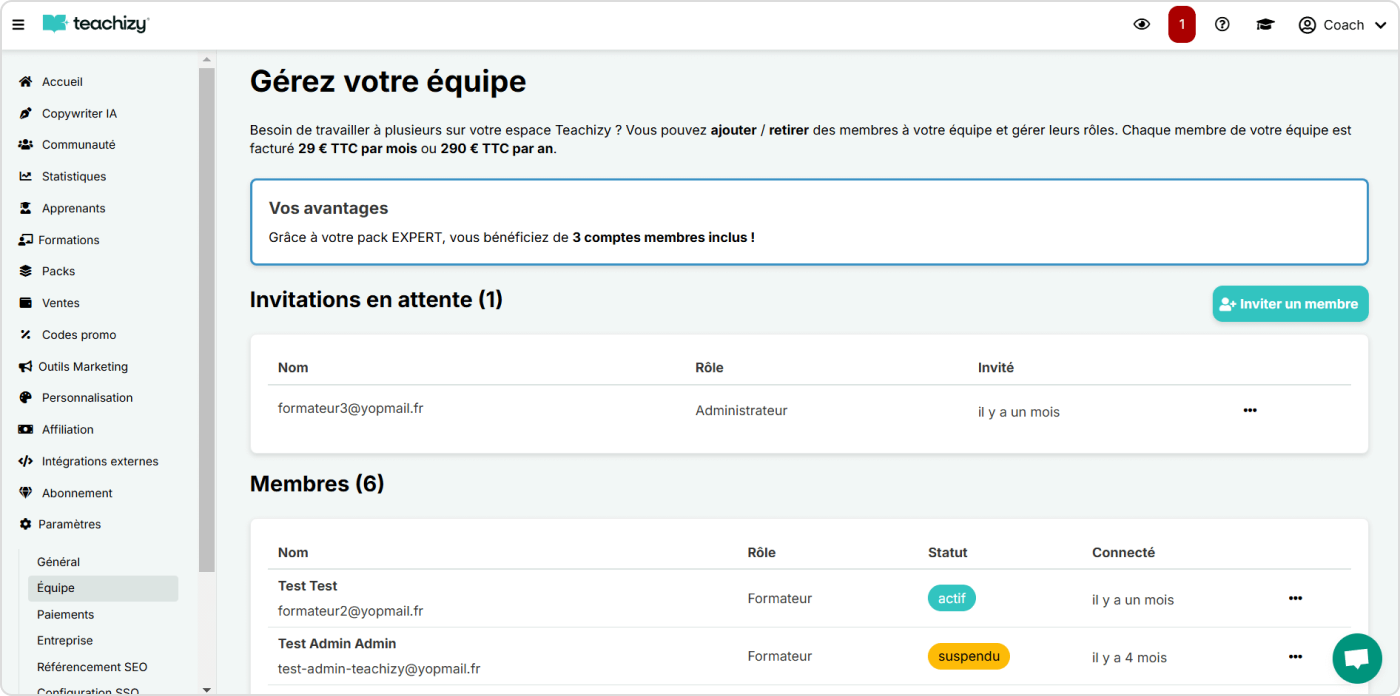The width and height of the screenshot is (1400, 696).
Task: Open notifications via the red badge icon
Action: pyautogui.click(x=1181, y=24)
